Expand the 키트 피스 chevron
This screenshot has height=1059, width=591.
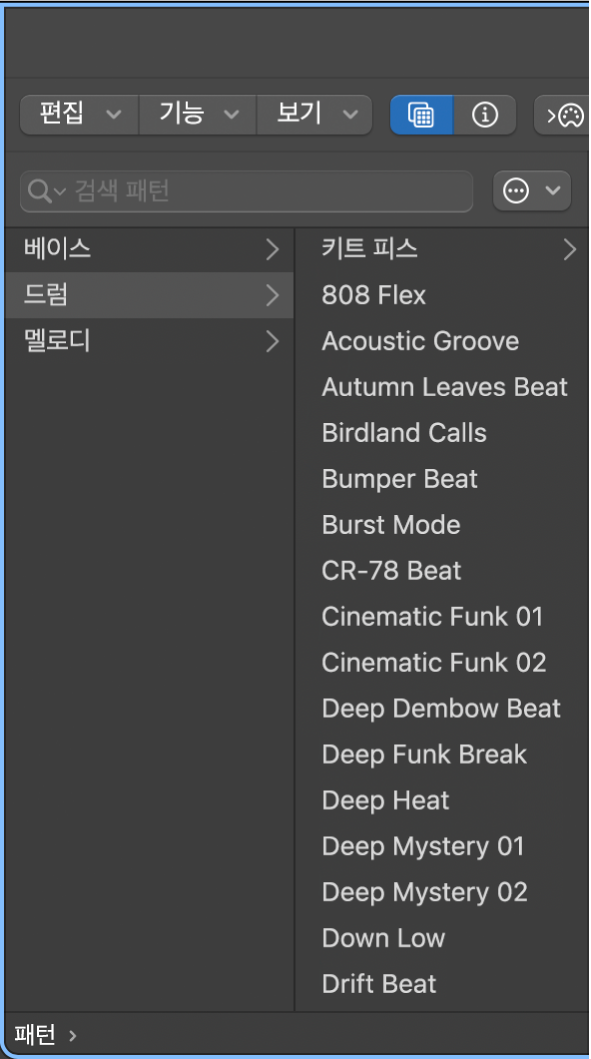coord(570,250)
